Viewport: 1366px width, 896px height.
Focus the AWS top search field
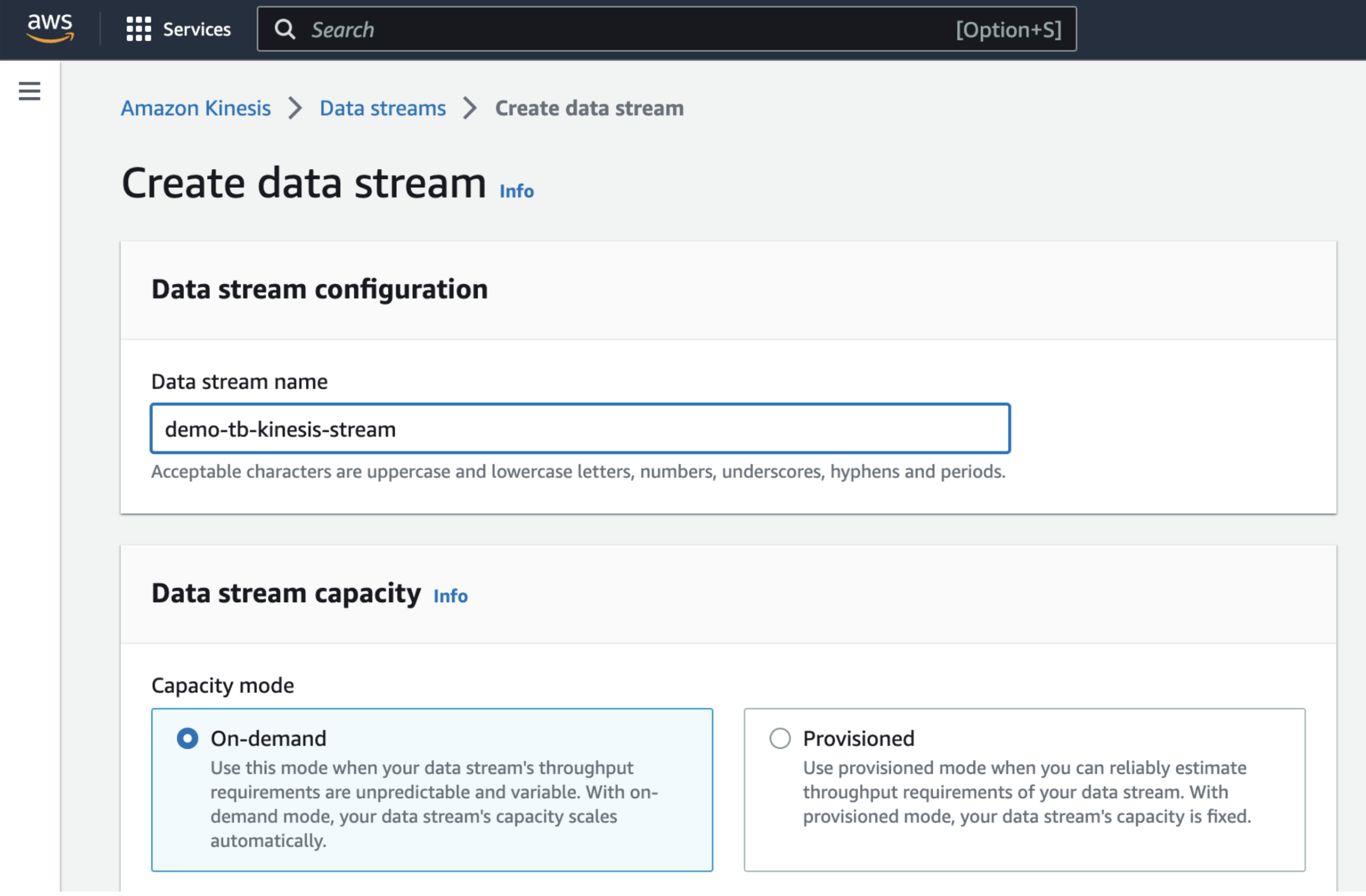click(x=667, y=29)
